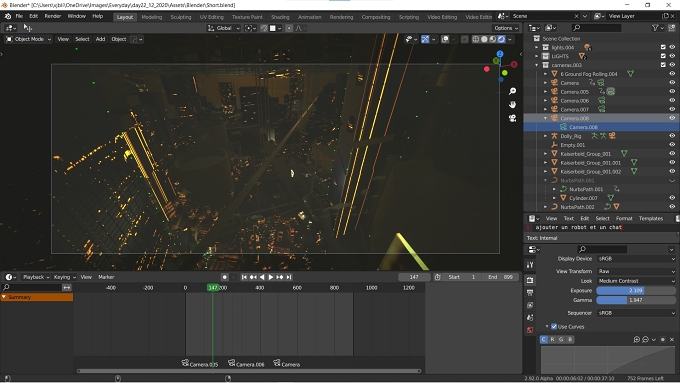Image resolution: width=680 pixels, height=383 pixels.
Task: Switch to the Shading workspace tab
Action: pyautogui.click(x=280, y=17)
